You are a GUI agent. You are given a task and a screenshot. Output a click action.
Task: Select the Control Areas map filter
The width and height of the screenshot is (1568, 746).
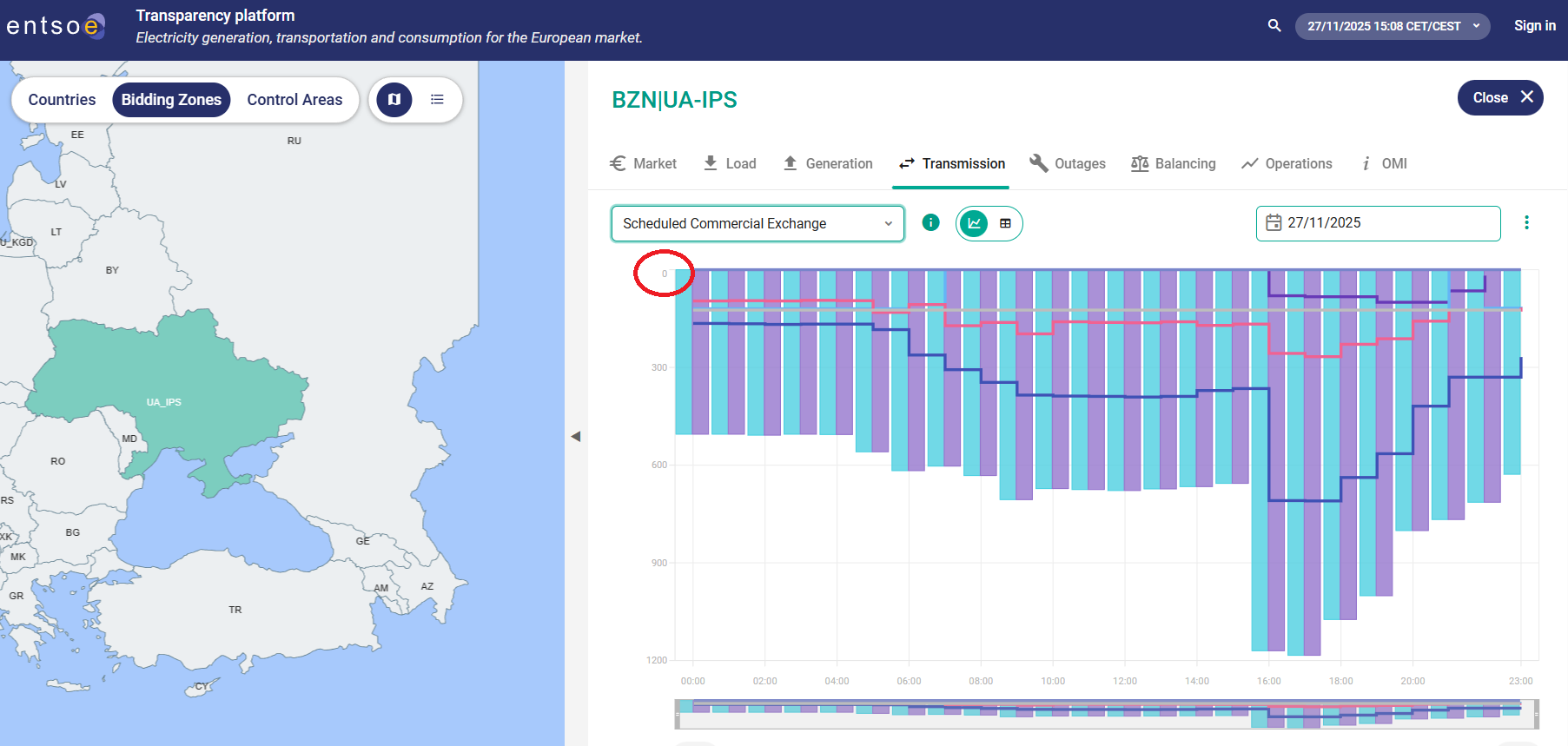[294, 100]
